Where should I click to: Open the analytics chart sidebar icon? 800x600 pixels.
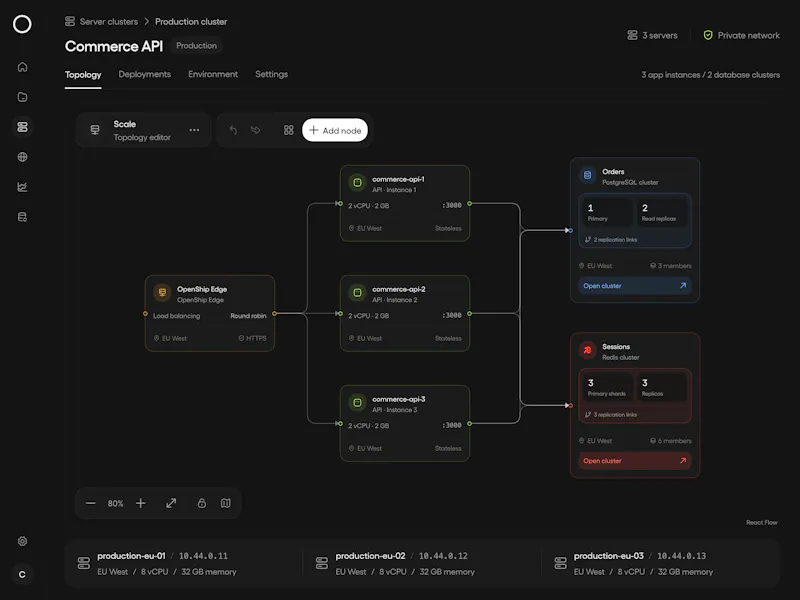(x=22, y=187)
